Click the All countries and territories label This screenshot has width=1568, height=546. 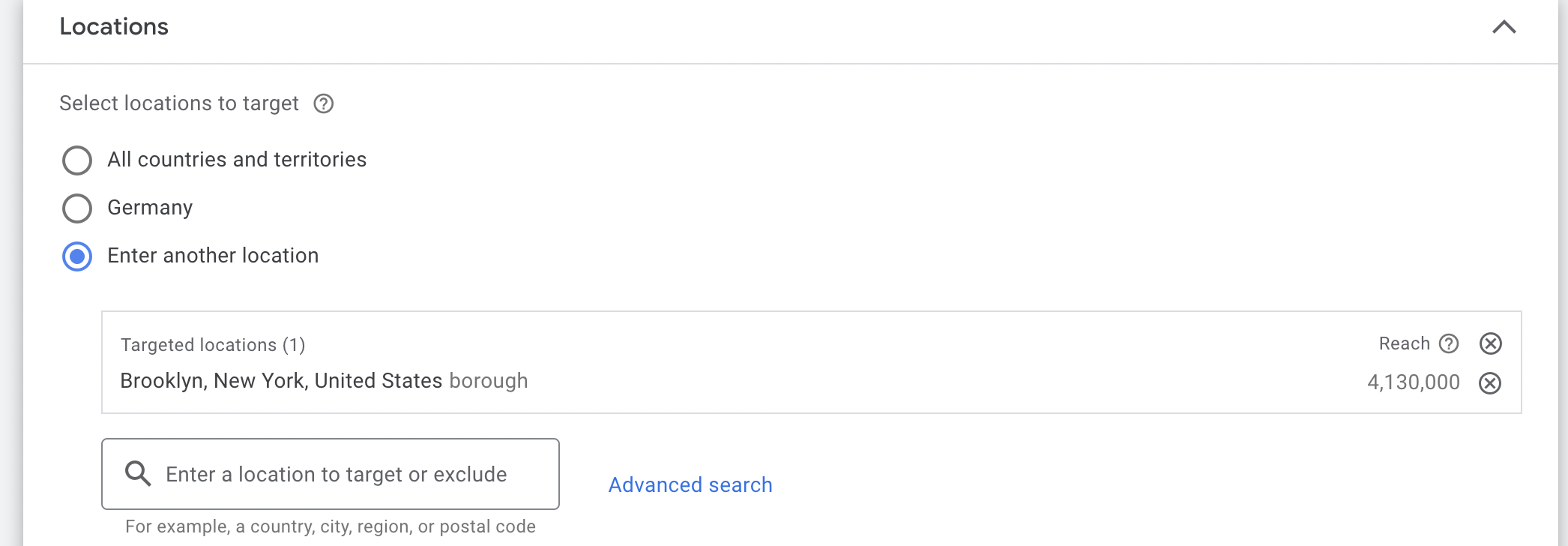(x=237, y=160)
